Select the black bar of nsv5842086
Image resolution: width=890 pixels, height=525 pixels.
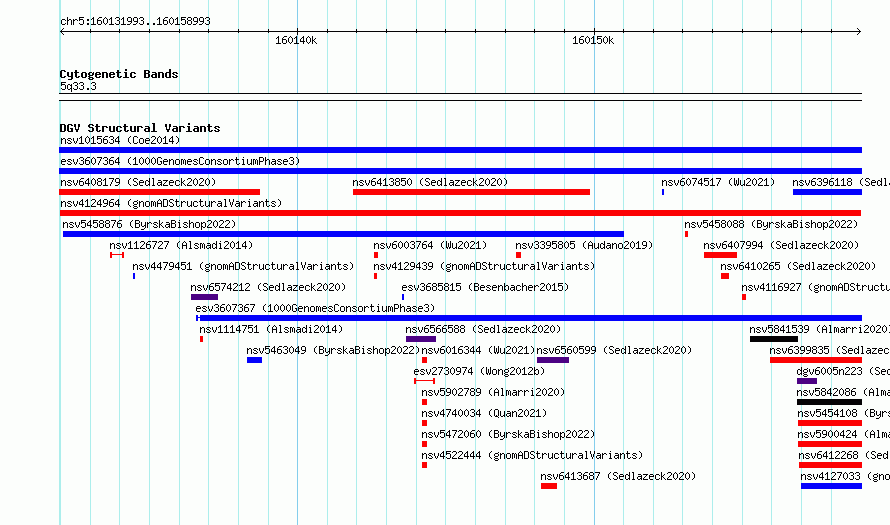[829, 402]
